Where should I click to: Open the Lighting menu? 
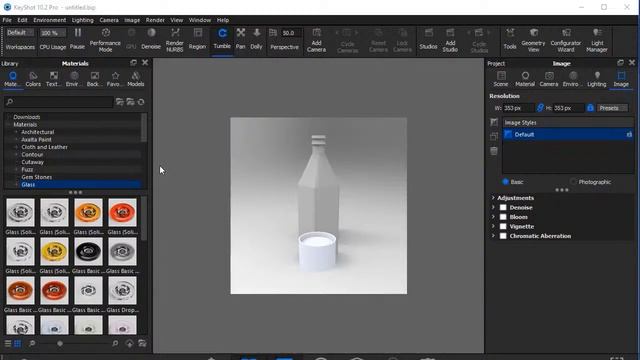point(82,20)
